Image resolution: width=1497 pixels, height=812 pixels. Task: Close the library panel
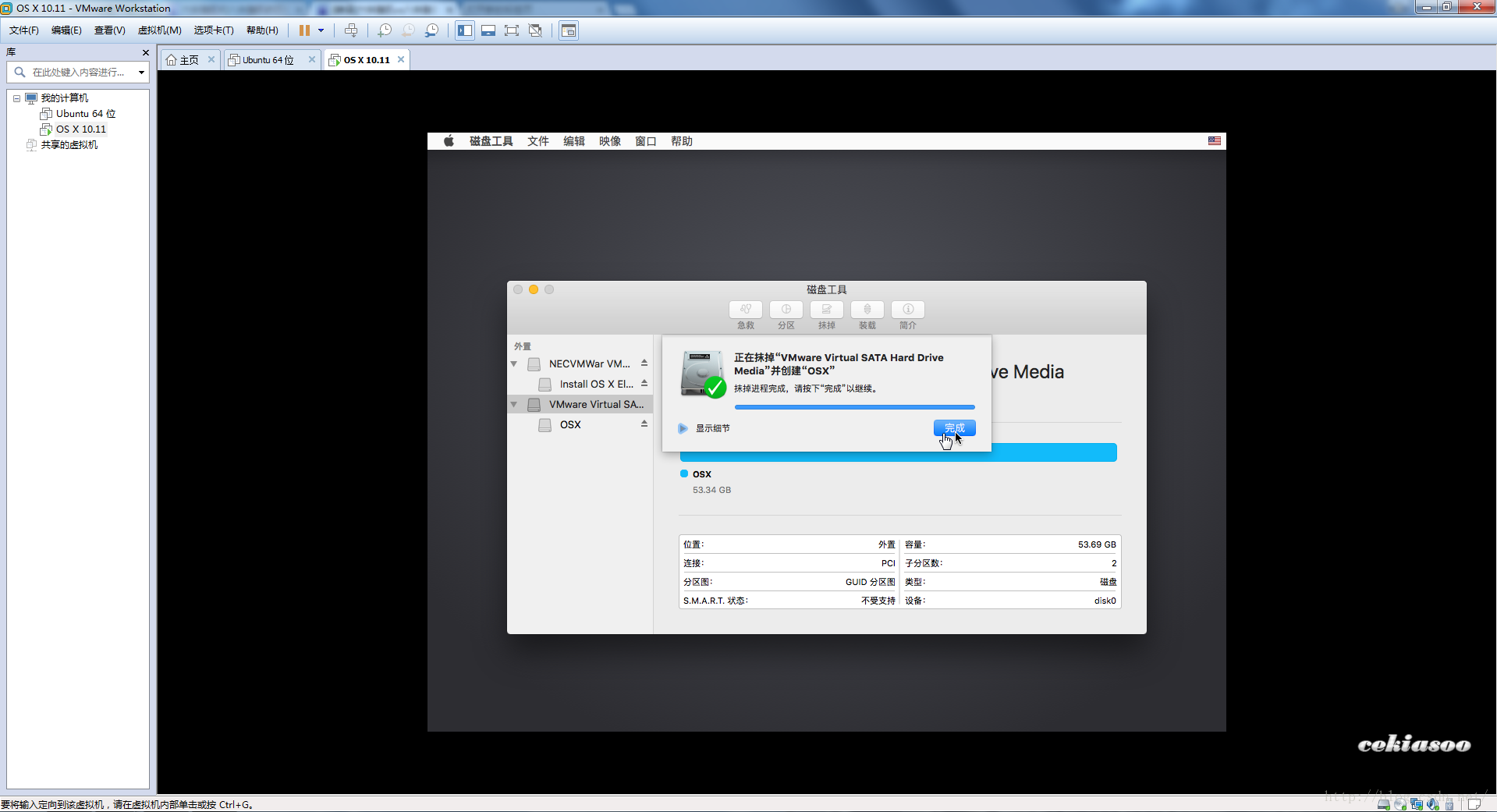[x=145, y=52]
